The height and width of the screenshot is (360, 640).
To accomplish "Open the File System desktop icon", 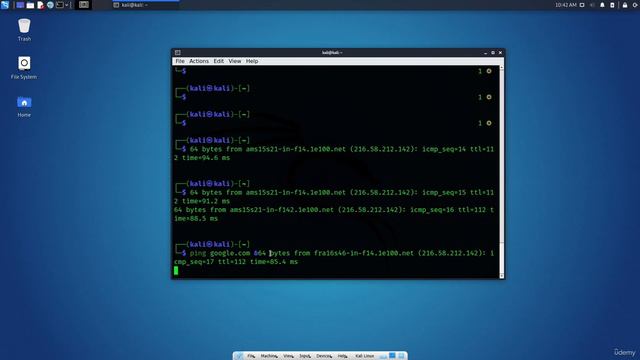I will coord(24,68).
